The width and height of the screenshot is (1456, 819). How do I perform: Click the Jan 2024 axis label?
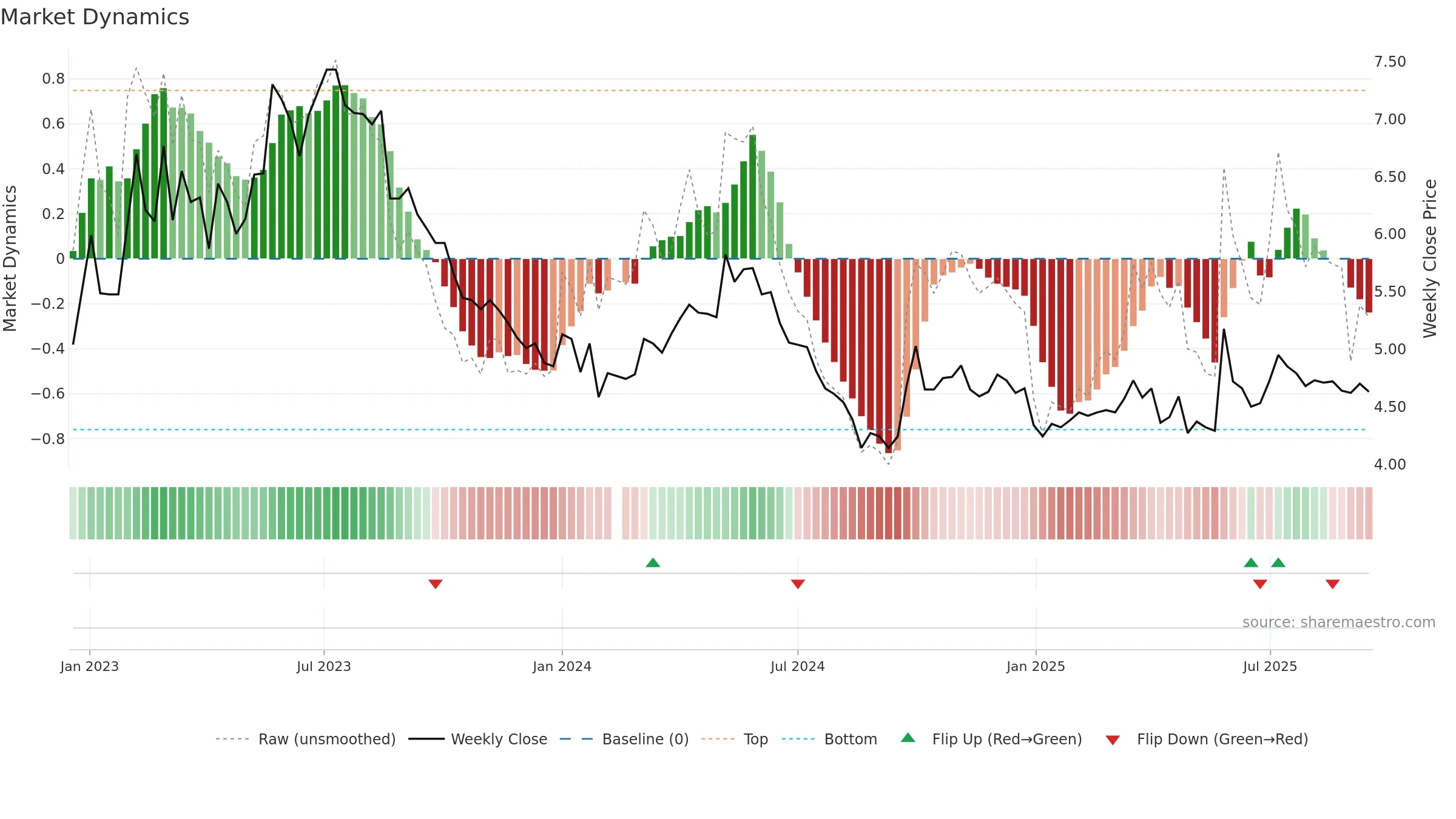point(562,666)
